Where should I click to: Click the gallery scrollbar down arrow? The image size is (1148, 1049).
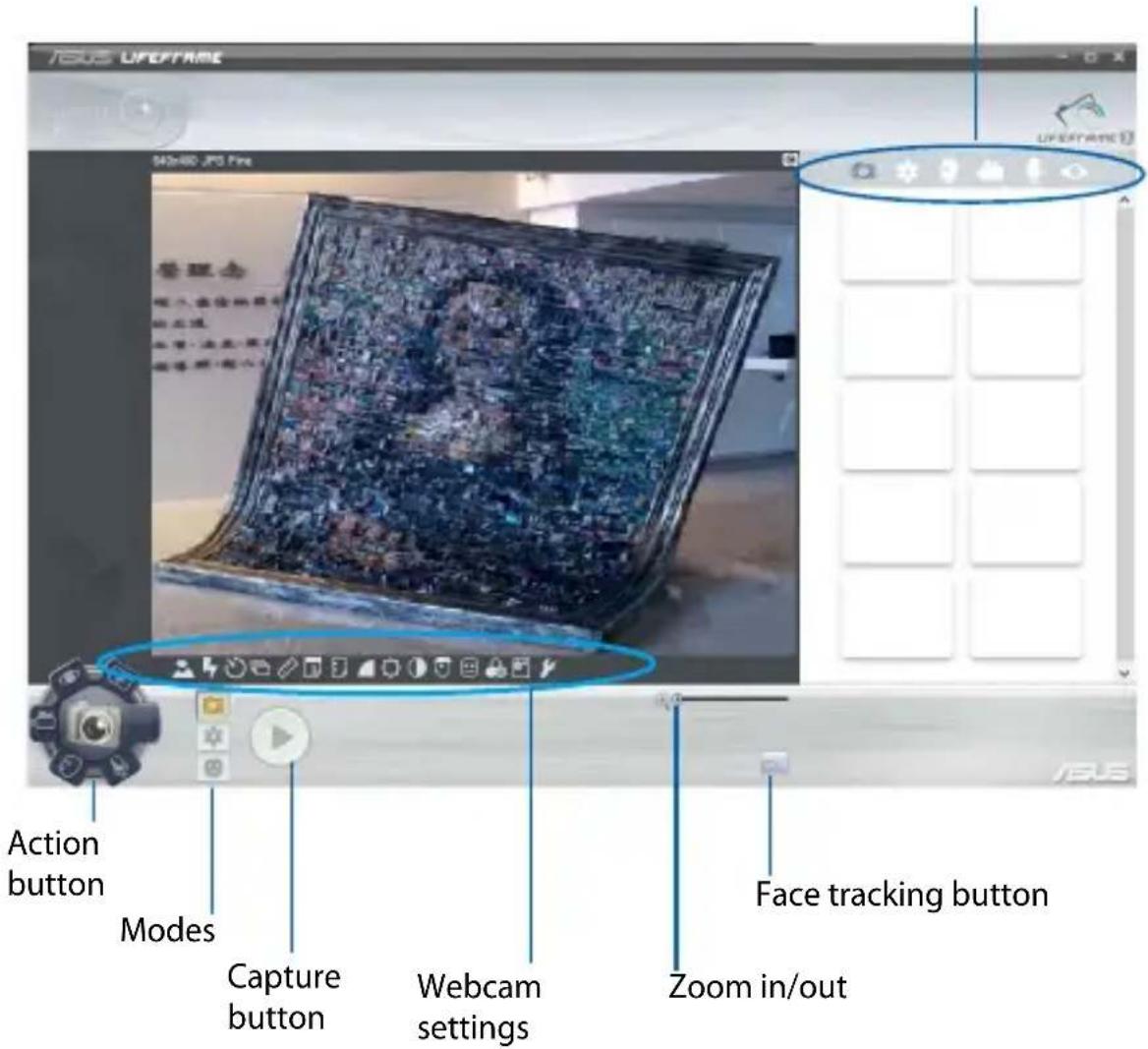(1124, 671)
